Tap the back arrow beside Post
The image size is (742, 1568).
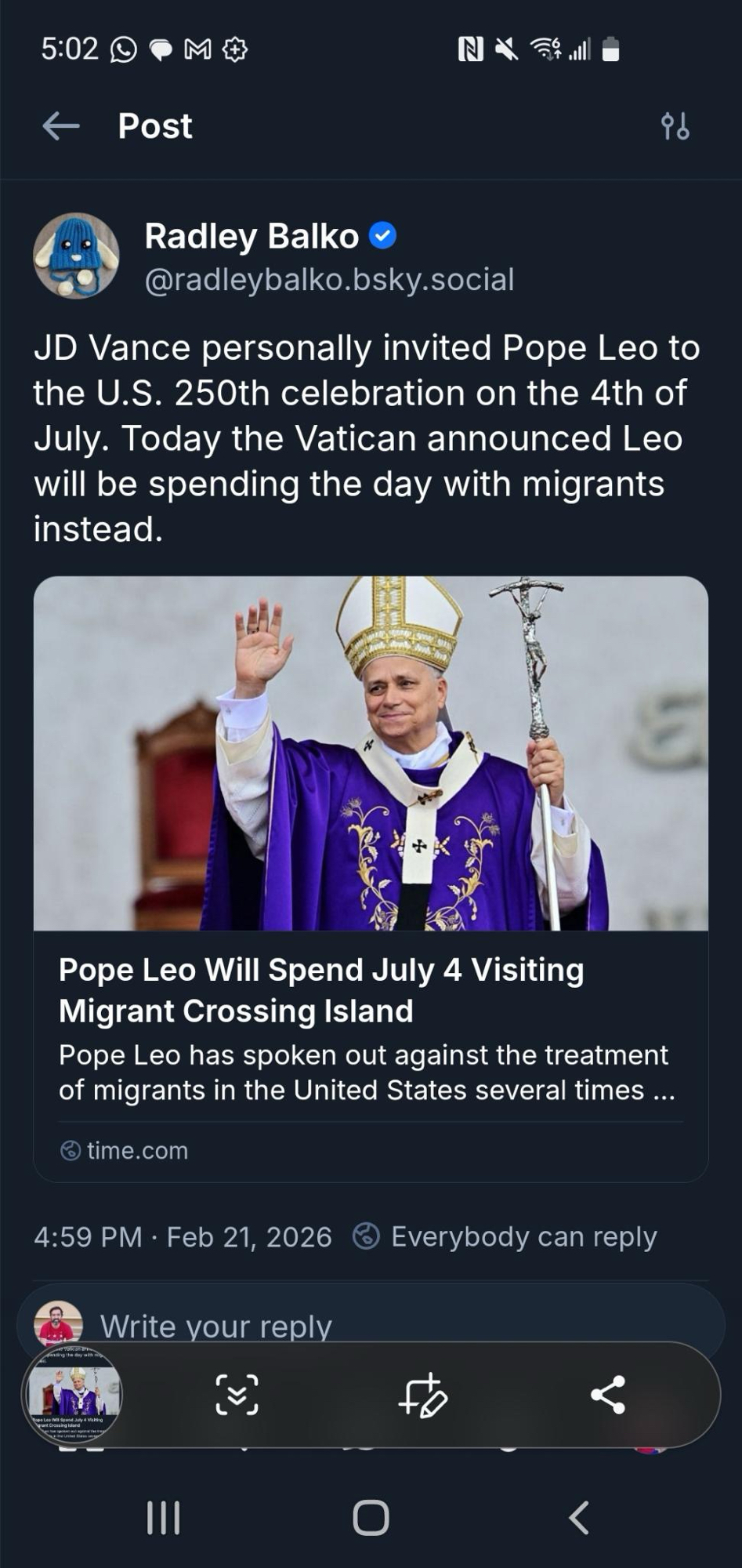61,125
